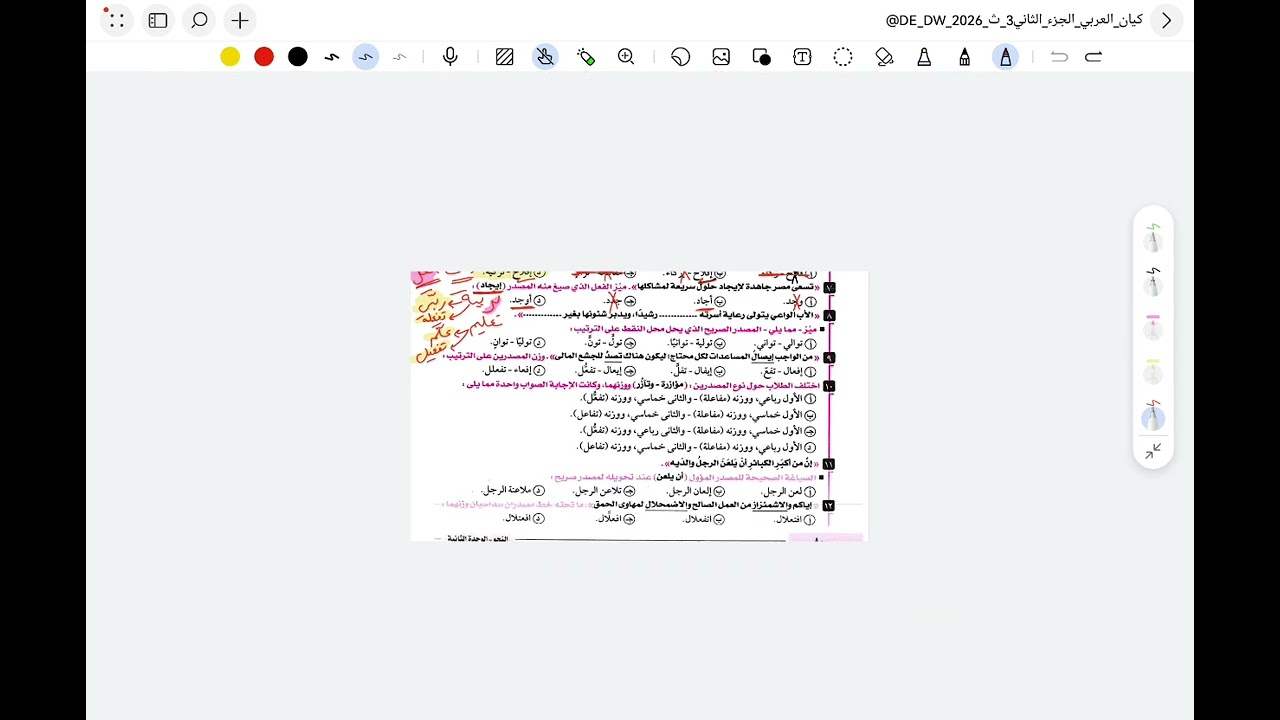Collapse the favorites palette with inward arrows
The width and height of the screenshot is (1280, 720).
pos(1153,452)
